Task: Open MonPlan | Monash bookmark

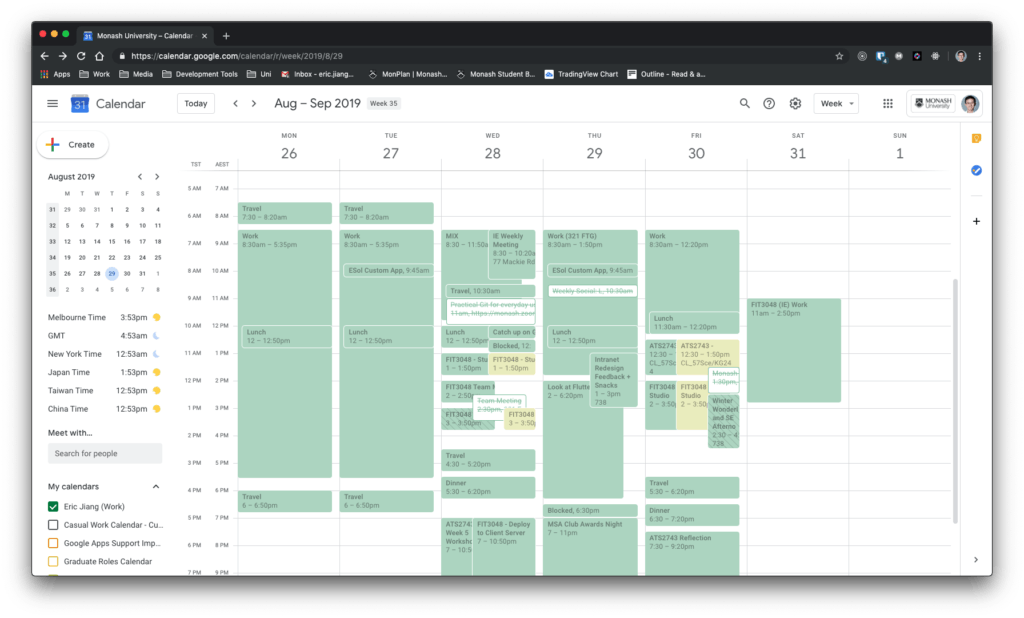Action: click(408, 74)
